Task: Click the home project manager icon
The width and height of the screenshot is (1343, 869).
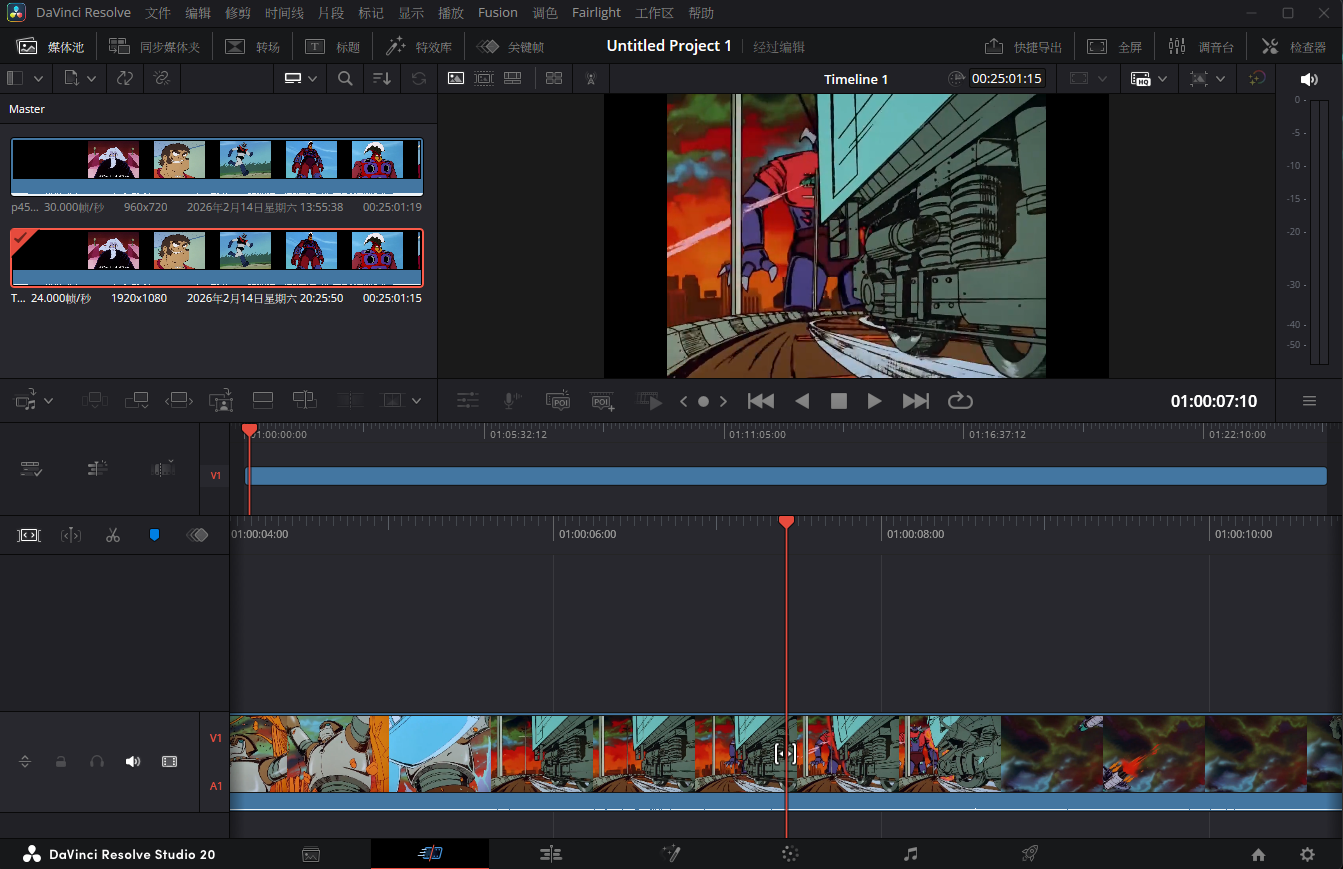Action: coord(1258,855)
